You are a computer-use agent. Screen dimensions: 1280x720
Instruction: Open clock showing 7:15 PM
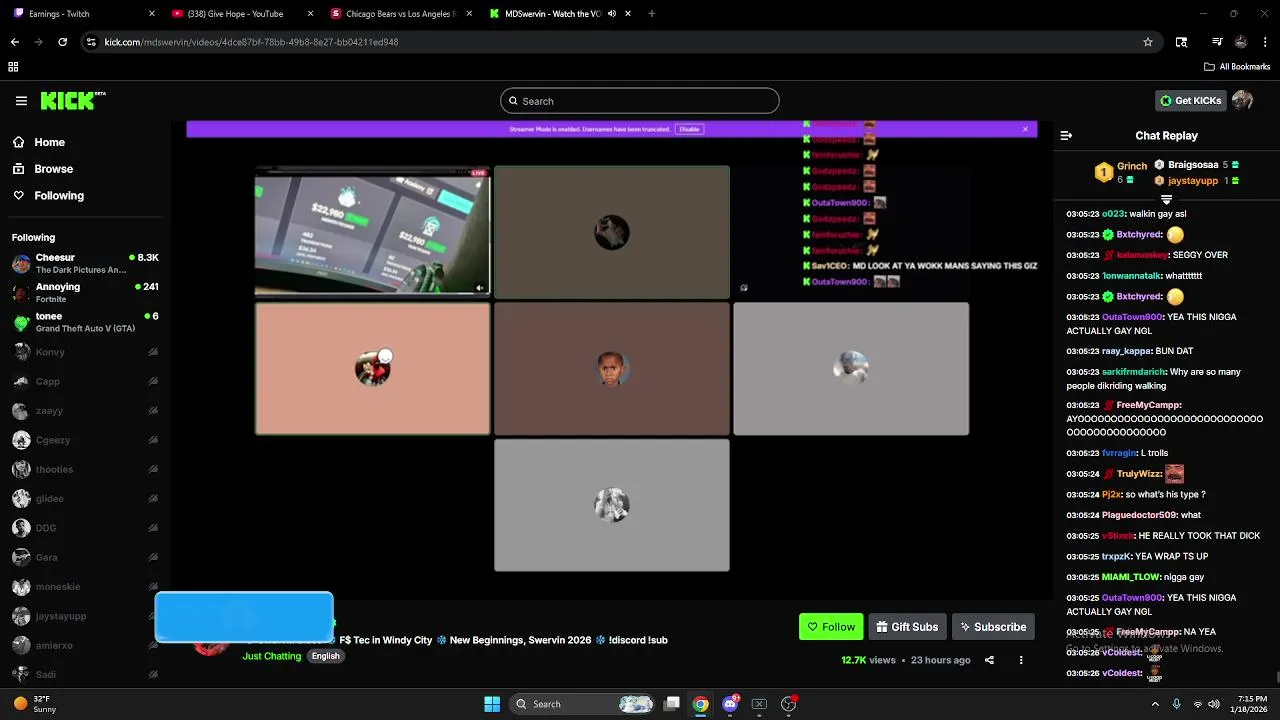point(1251,704)
